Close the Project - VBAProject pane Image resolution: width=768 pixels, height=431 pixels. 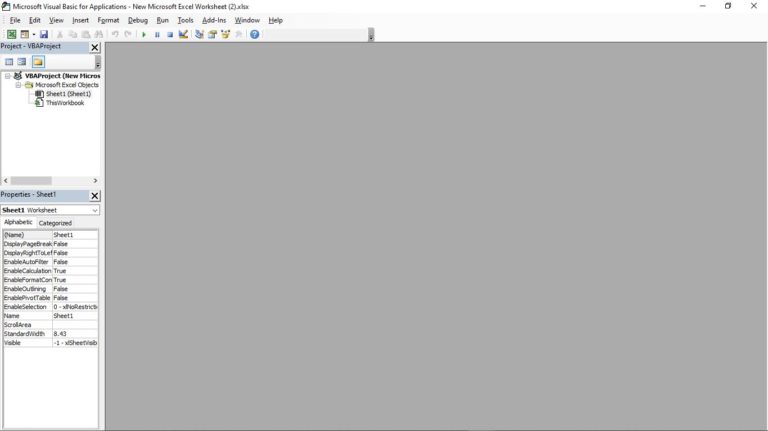tap(95, 47)
